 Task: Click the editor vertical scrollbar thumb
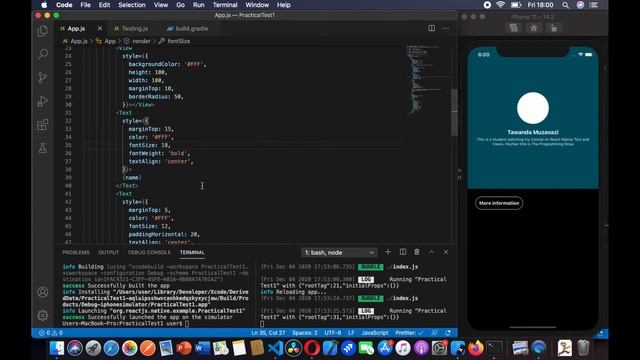[x=454, y=112]
